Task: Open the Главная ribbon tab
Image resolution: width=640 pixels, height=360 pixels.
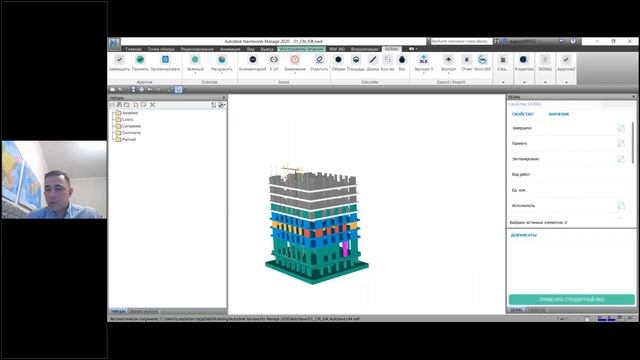Action: click(x=133, y=49)
